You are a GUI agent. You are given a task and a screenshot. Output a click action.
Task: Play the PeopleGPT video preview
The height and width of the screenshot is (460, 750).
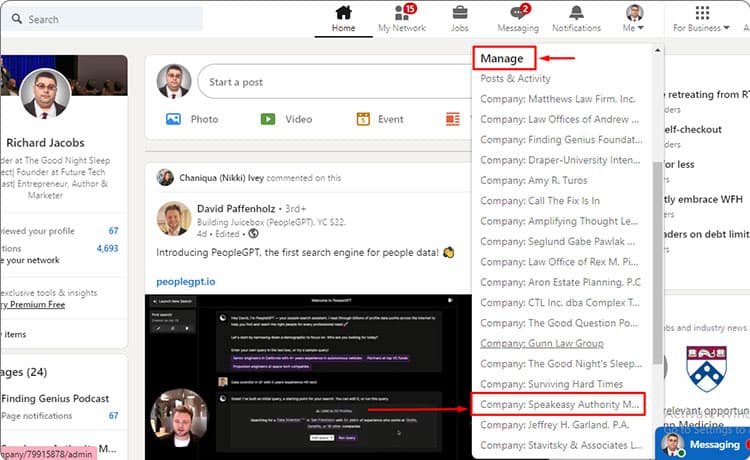click(x=308, y=377)
